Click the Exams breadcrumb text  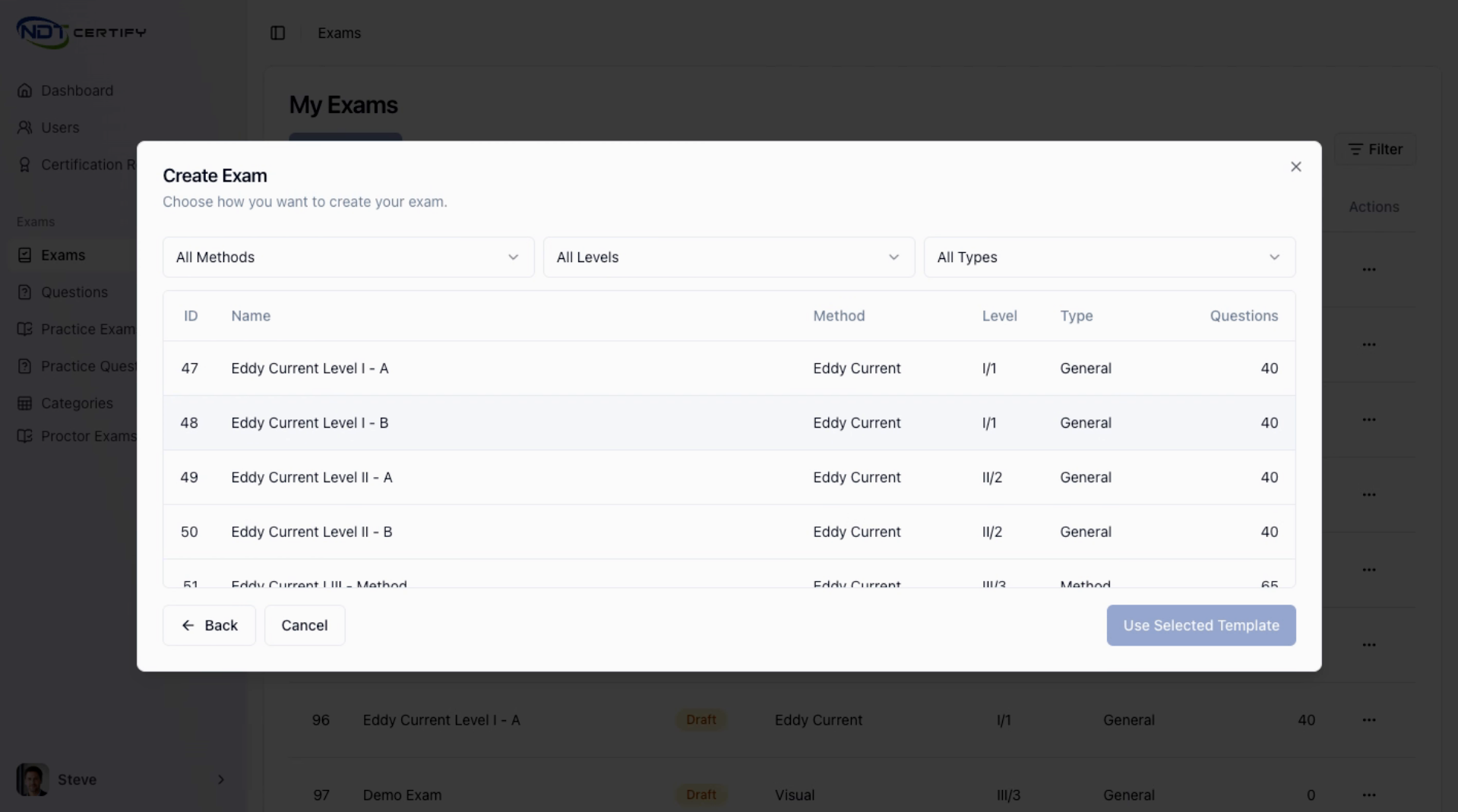(339, 33)
